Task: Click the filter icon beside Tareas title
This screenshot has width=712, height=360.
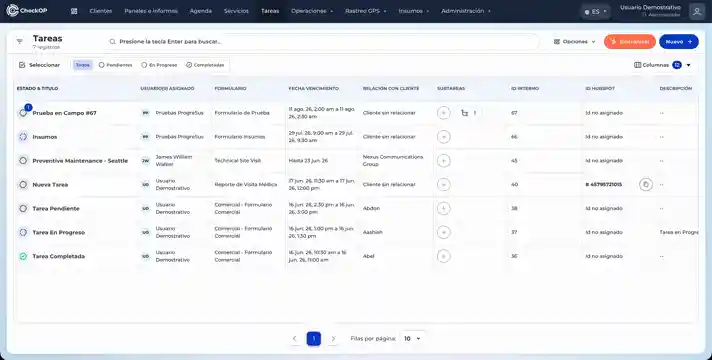Action: [x=20, y=41]
